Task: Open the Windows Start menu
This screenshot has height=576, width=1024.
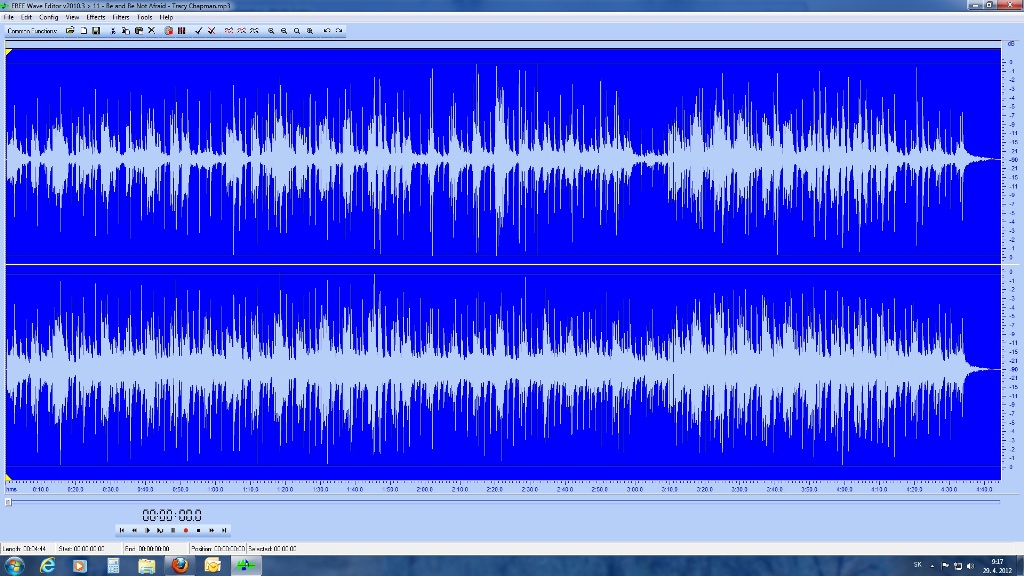Action: 14,566
